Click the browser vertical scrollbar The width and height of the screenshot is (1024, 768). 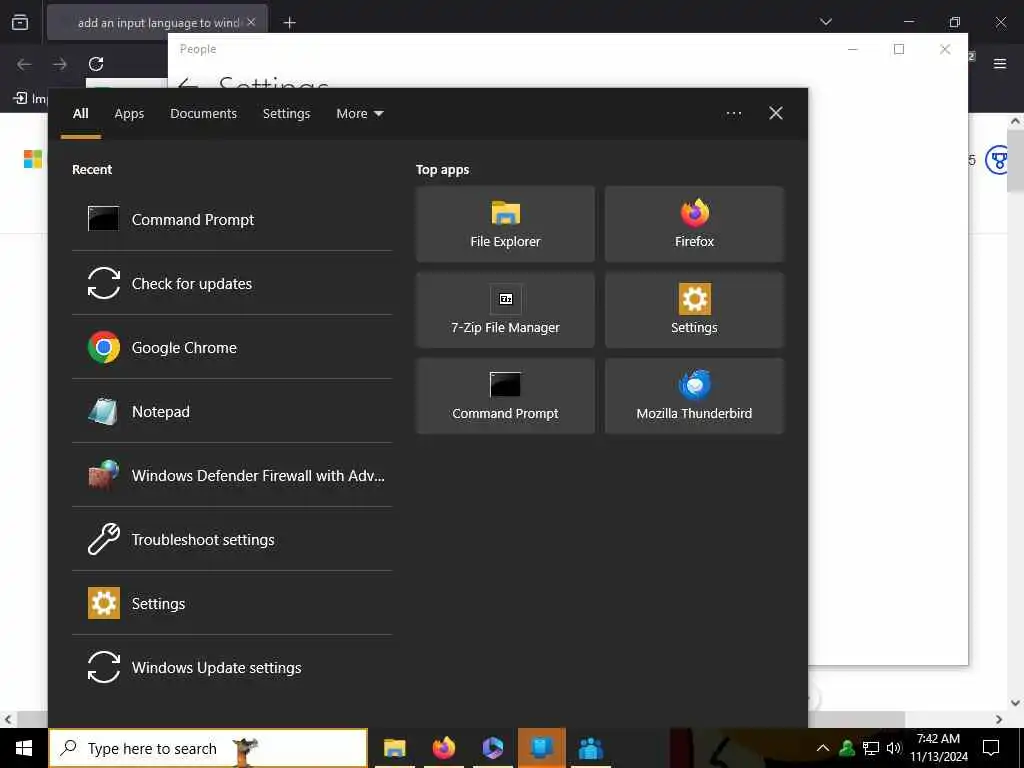[1015, 160]
